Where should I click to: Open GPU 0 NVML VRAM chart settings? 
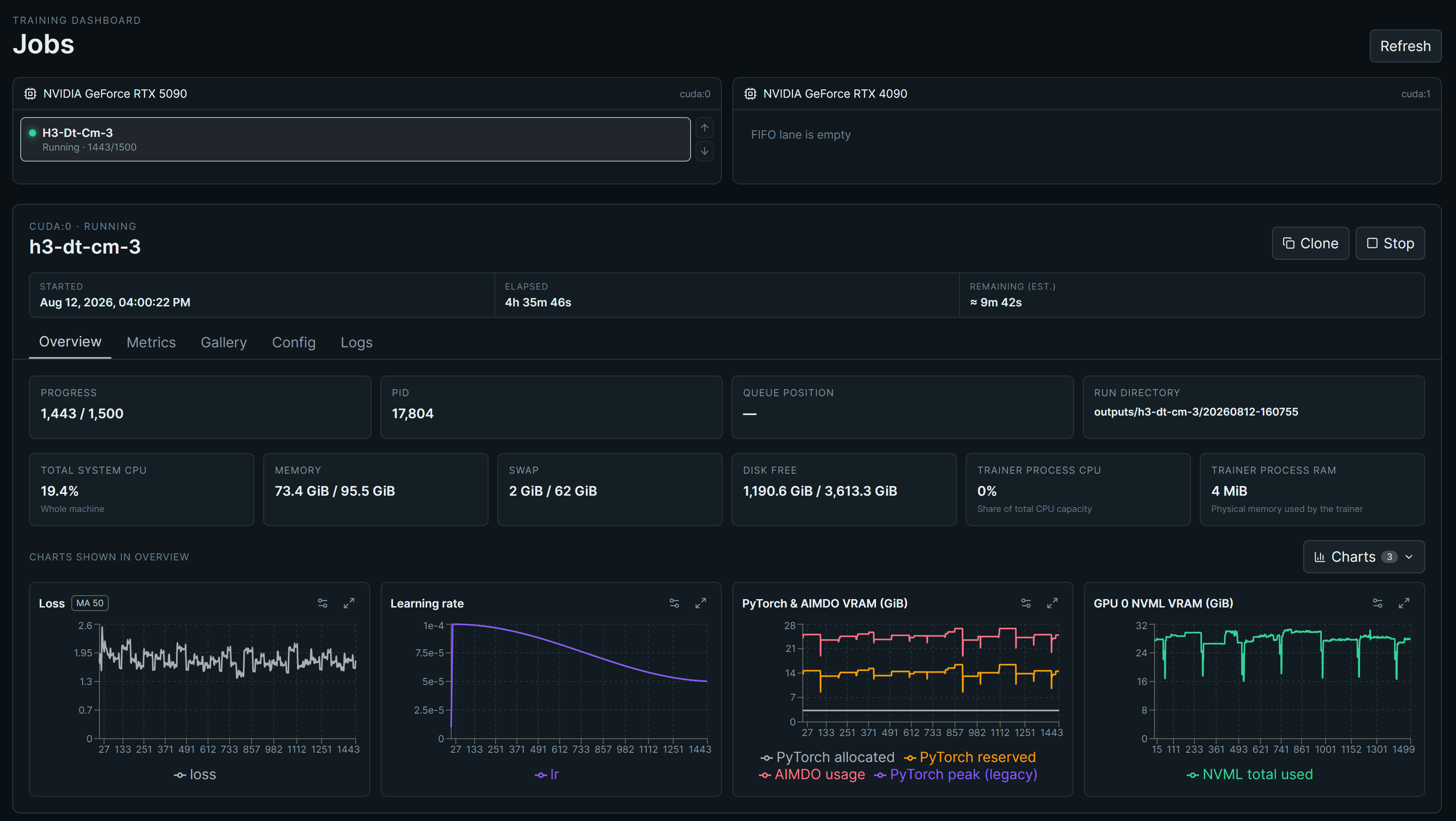(1378, 603)
